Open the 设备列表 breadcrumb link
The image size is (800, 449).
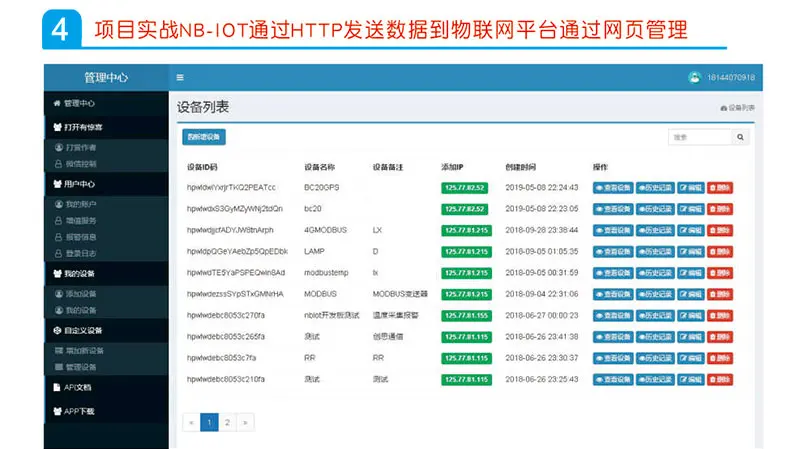tap(737, 108)
